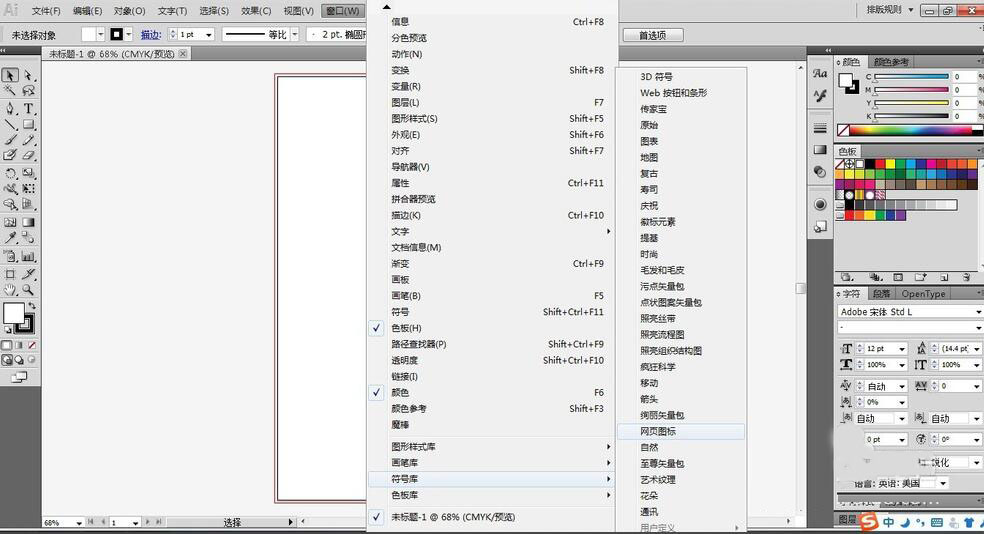Select the Selection (black arrow) tool
The image size is (984, 534).
10,75
